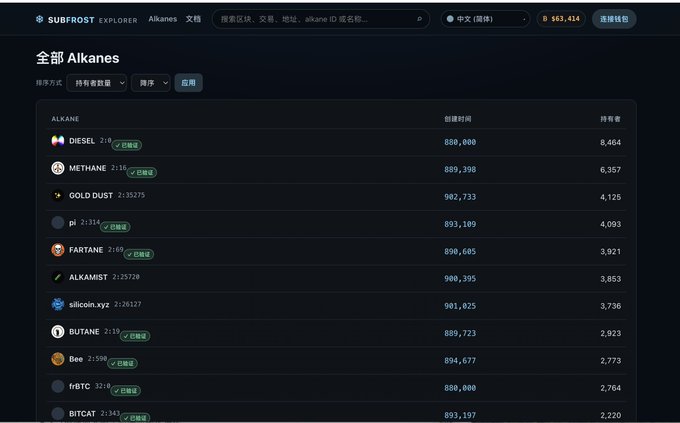Open block 880,000 in the frBTC row

coord(460,388)
